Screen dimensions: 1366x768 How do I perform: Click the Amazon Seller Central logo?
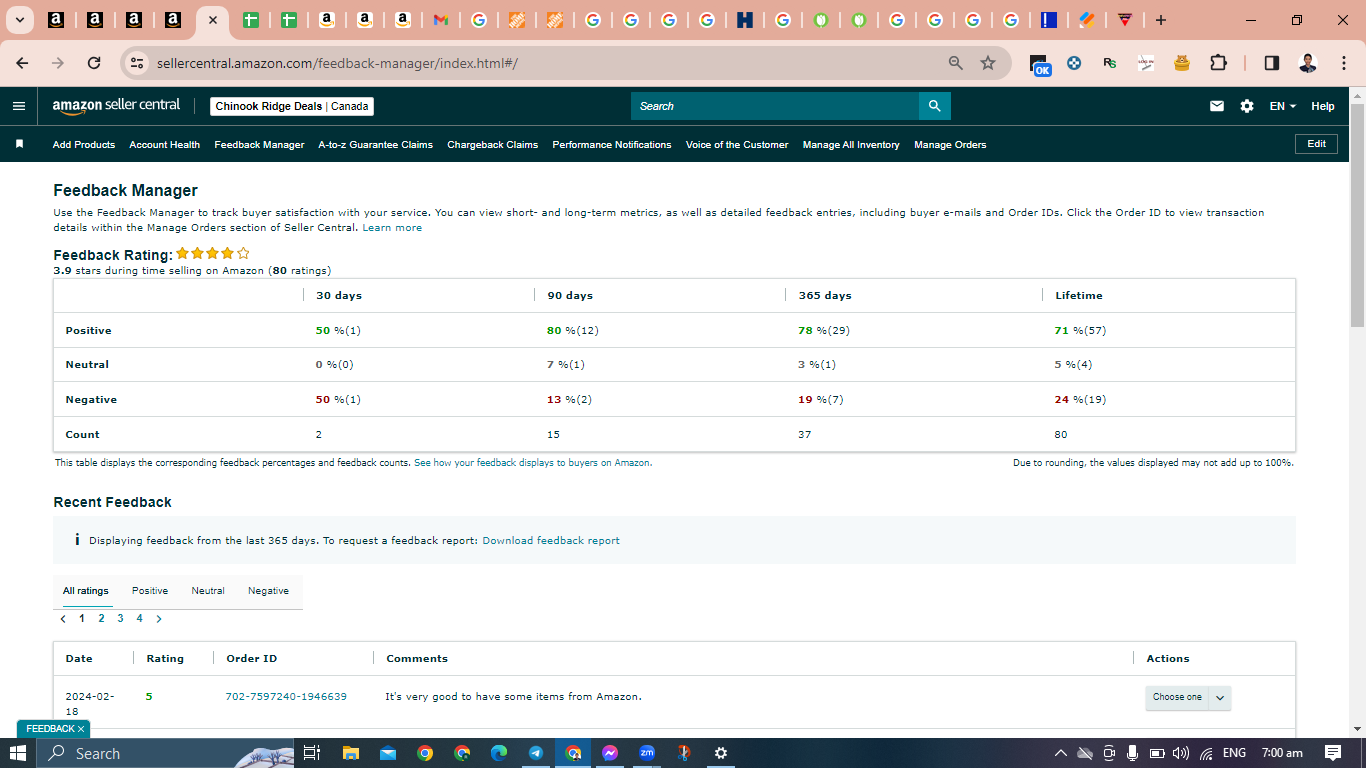[116, 105]
